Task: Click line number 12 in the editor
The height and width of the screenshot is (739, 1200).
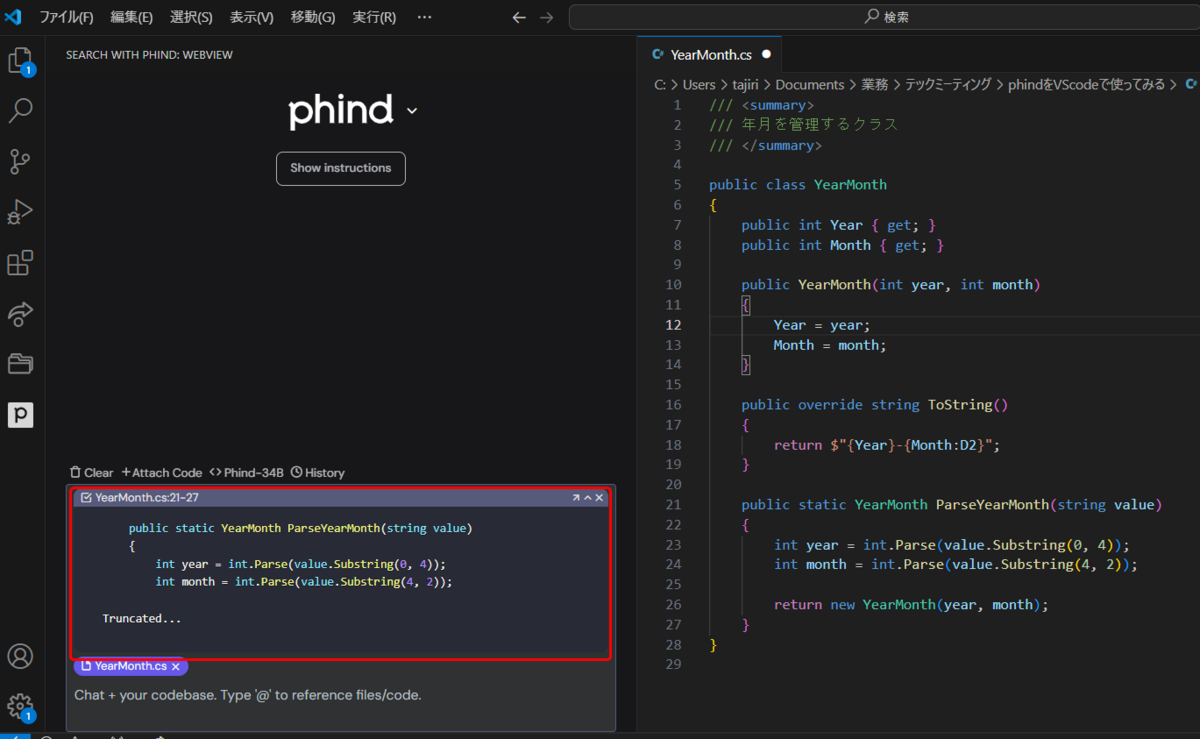Action: pyautogui.click(x=673, y=325)
